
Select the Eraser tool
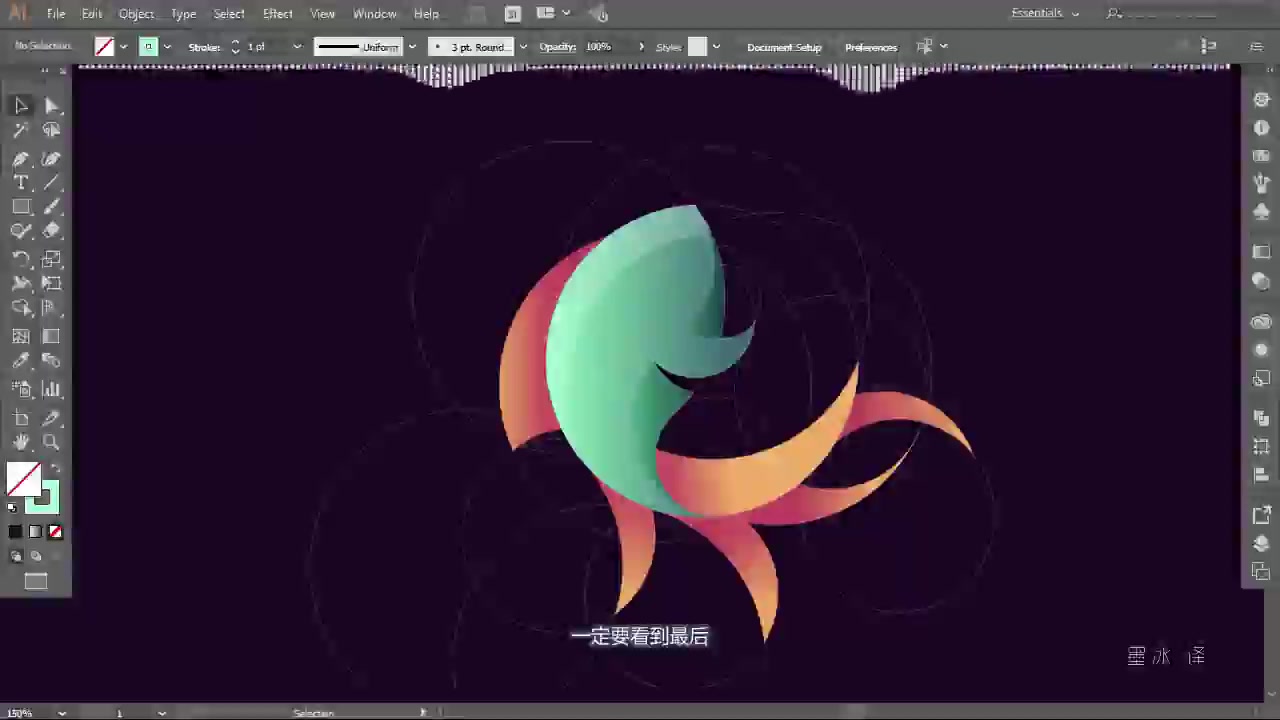coord(52,231)
